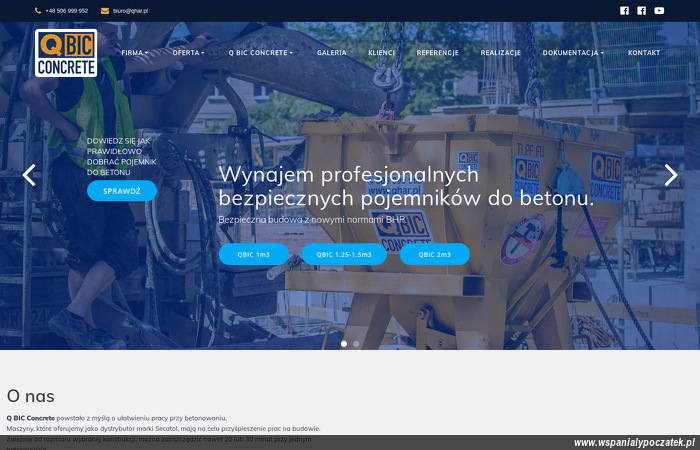Open the GALERIA page
700x450 pixels.
[x=332, y=53]
